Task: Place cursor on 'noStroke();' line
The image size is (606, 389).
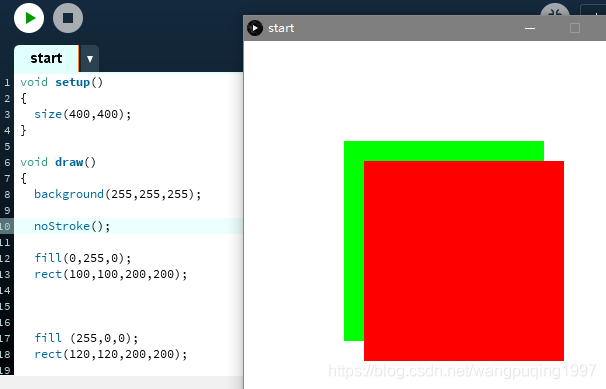Action: point(72,226)
